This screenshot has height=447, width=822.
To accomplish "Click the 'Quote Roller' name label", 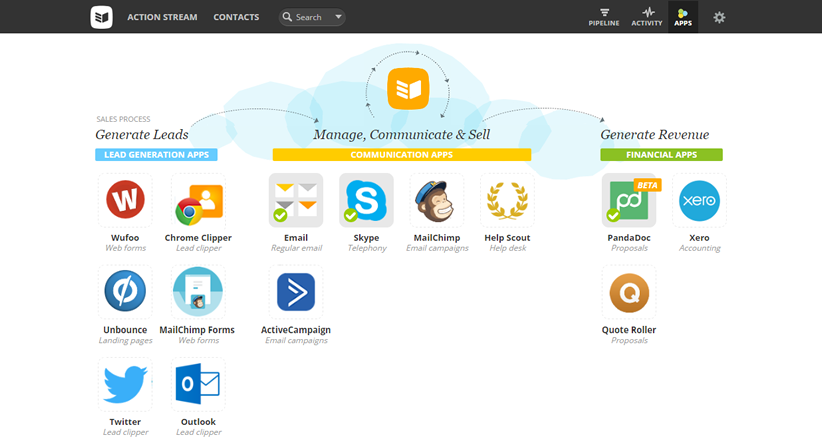I will 629,330.
